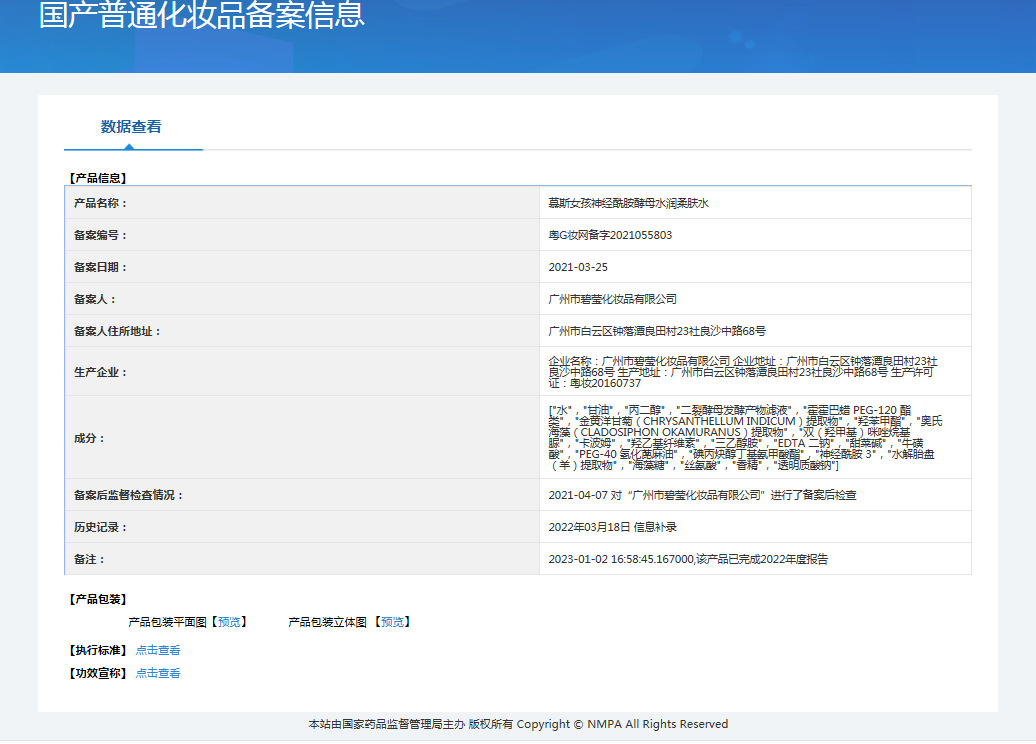Click the 产品包装立体图 label
The image size is (1036, 744).
[x=327, y=622]
